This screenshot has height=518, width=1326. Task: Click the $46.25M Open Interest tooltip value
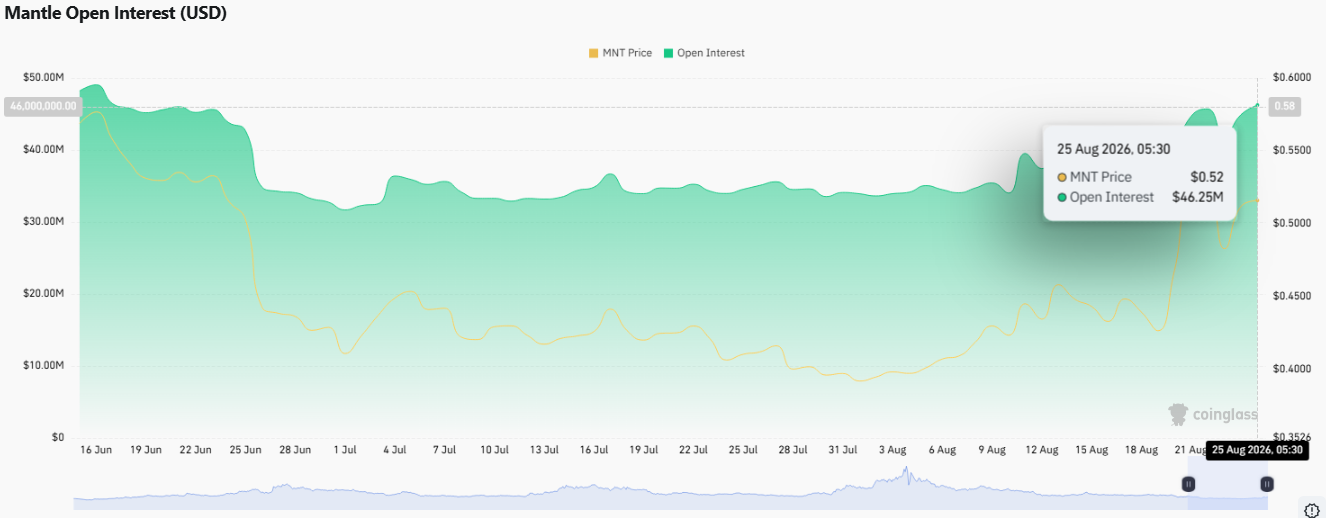point(1198,197)
